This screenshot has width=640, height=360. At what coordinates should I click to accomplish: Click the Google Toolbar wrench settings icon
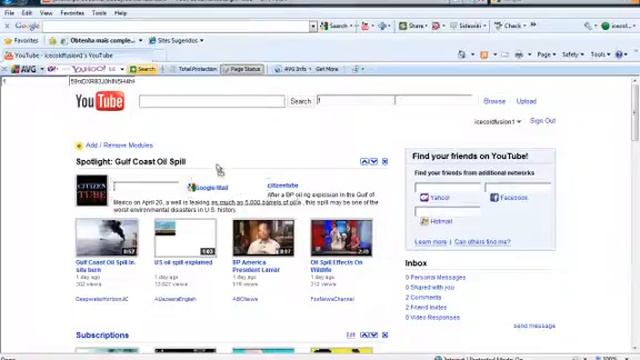(588, 26)
